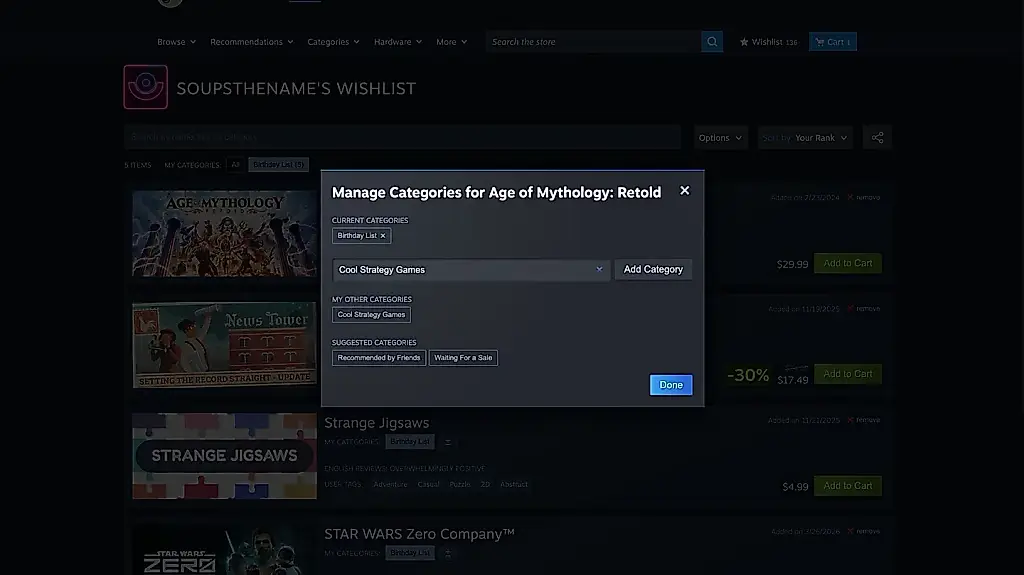
Task: Remove STAR WARS Zero Company from wishlist
Action: [x=863, y=531]
